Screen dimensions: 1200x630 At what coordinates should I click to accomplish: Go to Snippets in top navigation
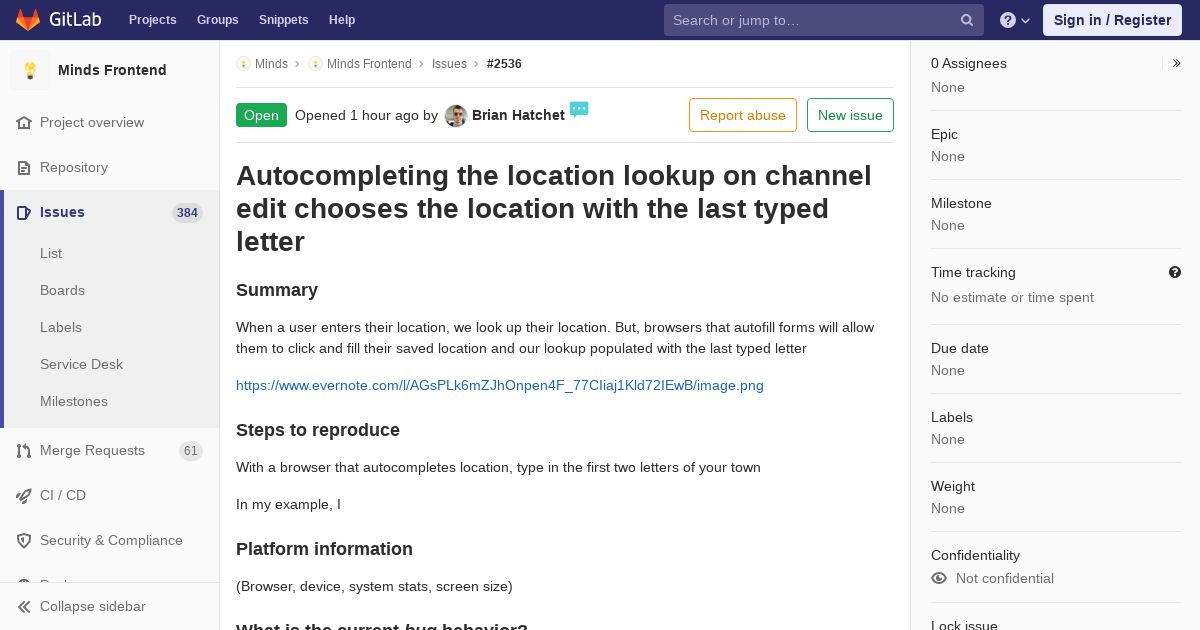pos(283,20)
